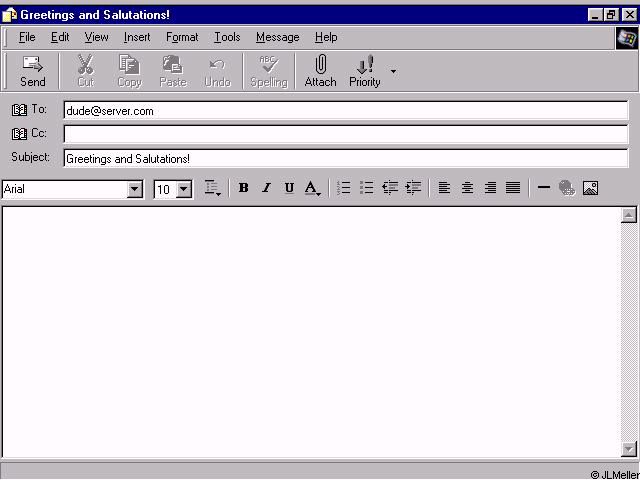Open the Help menu
Screen dimensions: 640x480
[326, 38]
